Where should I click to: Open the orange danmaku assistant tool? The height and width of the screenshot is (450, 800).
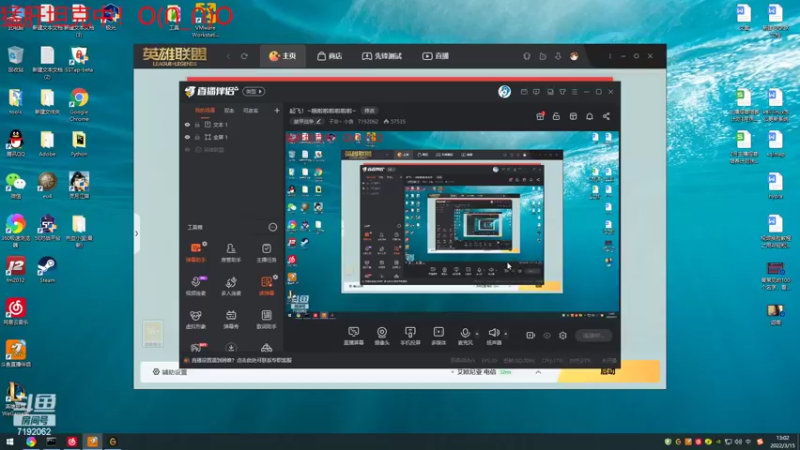[195, 253]
